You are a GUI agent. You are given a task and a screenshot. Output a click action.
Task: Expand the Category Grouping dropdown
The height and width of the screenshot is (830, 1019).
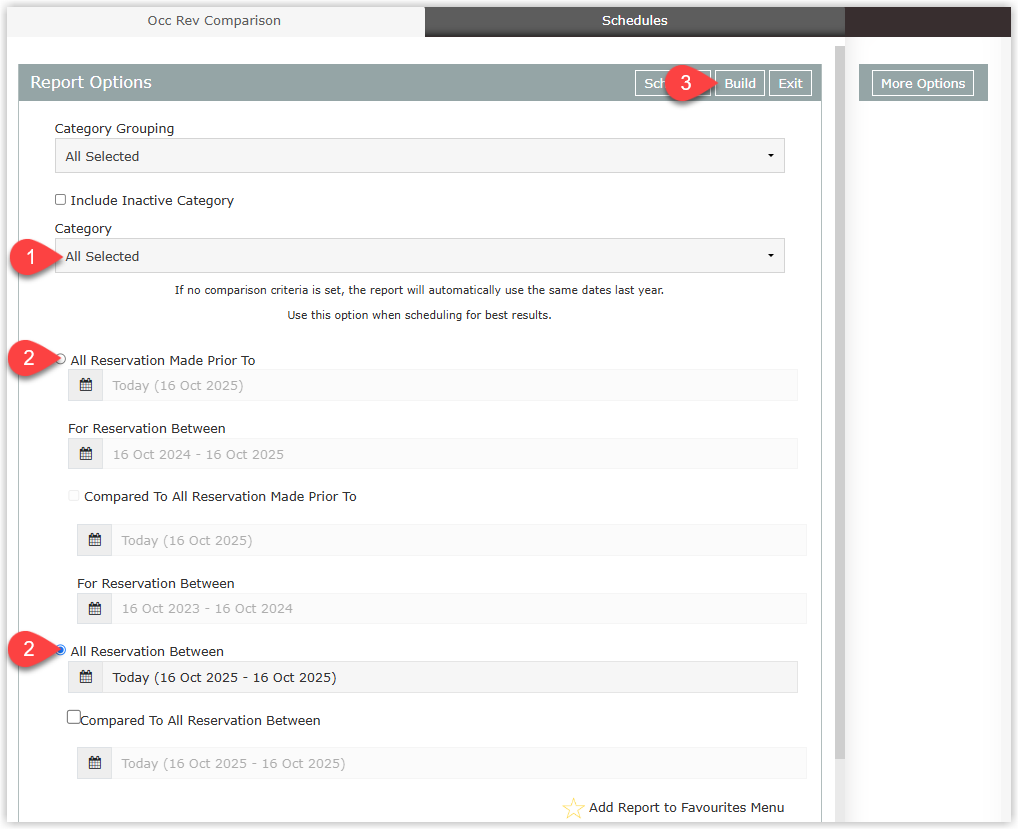(420, 156)
